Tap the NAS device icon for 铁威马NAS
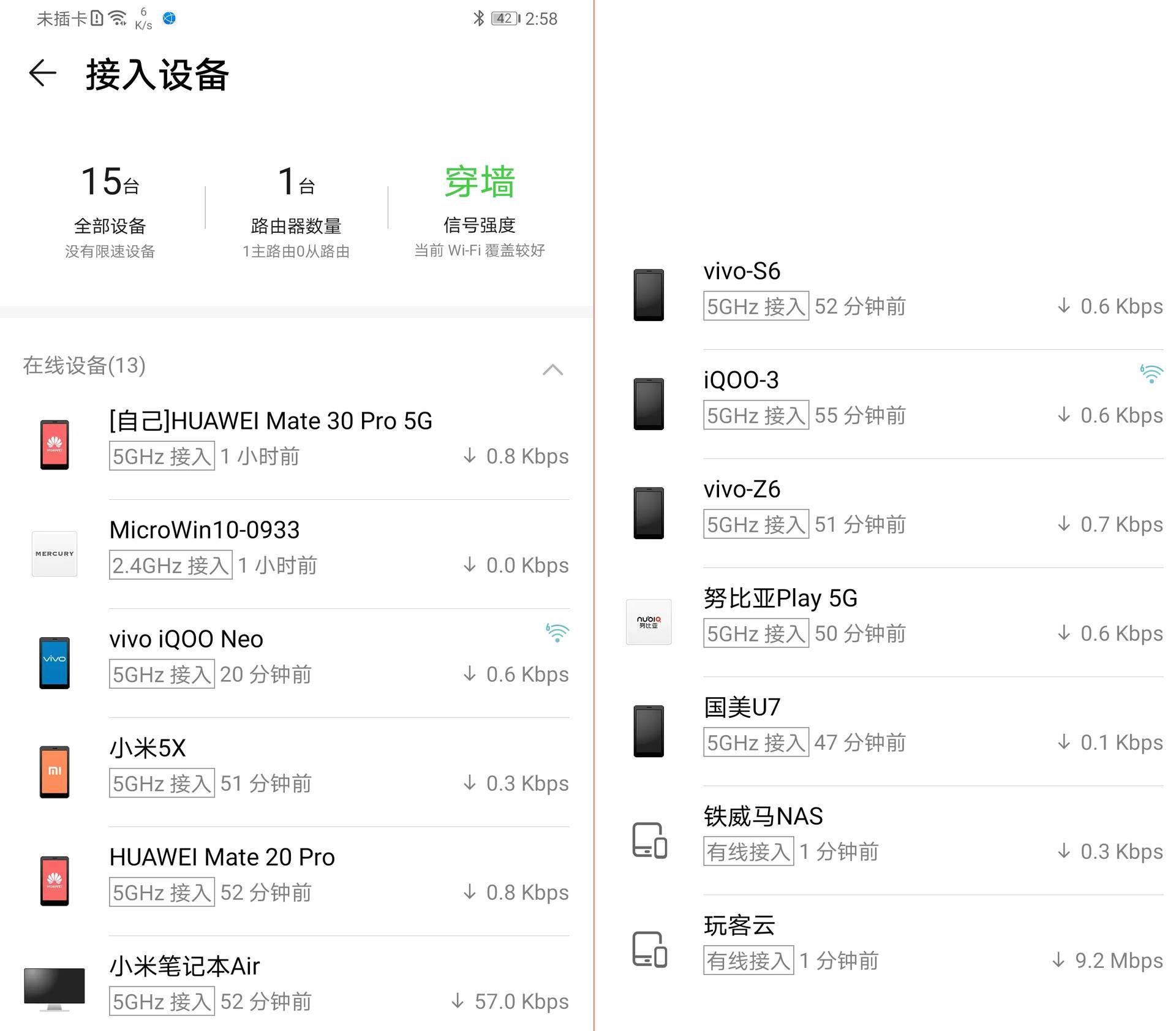The width and height of the screenshot is (1176, 1031). pyautogui.click(x=649, y=840)
